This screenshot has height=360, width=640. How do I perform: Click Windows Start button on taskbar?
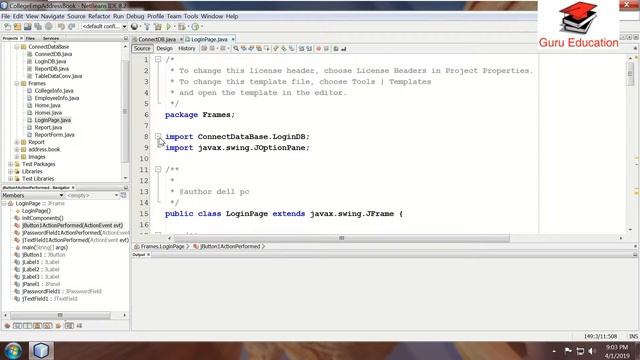pyautogui.click(x=13, y=351)
